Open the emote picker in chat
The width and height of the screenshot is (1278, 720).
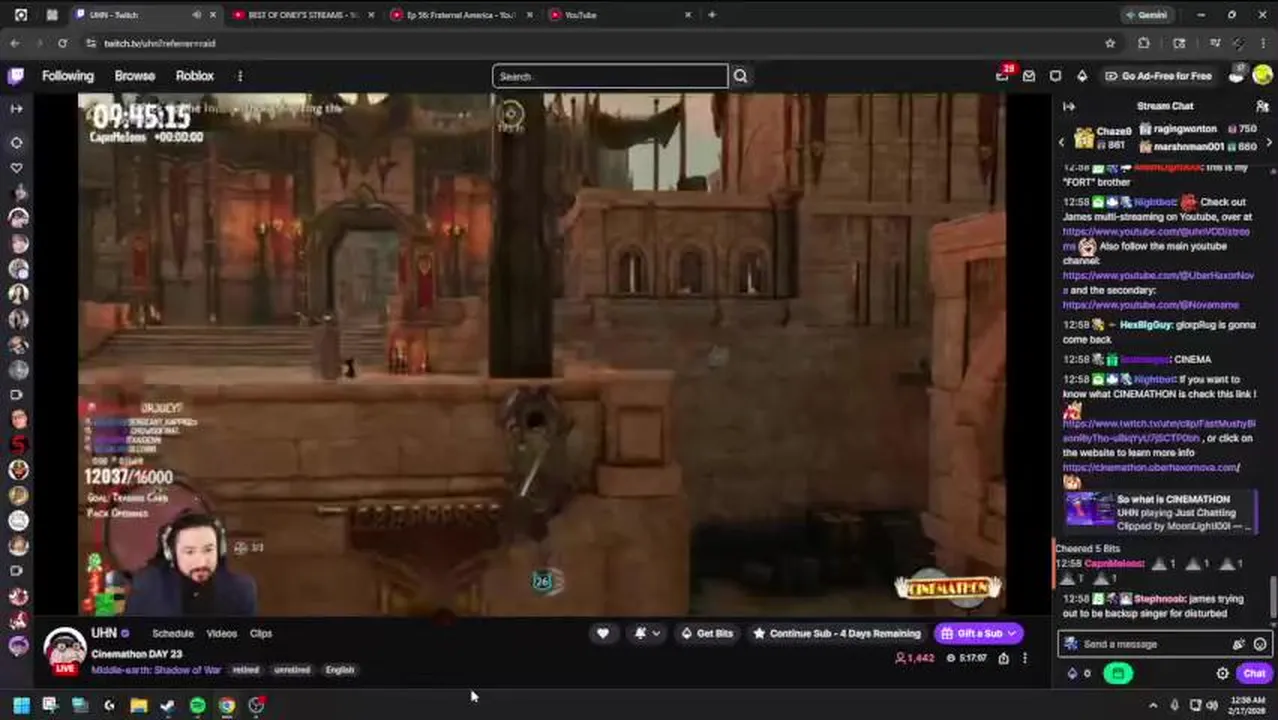(x=1260, y=644)
